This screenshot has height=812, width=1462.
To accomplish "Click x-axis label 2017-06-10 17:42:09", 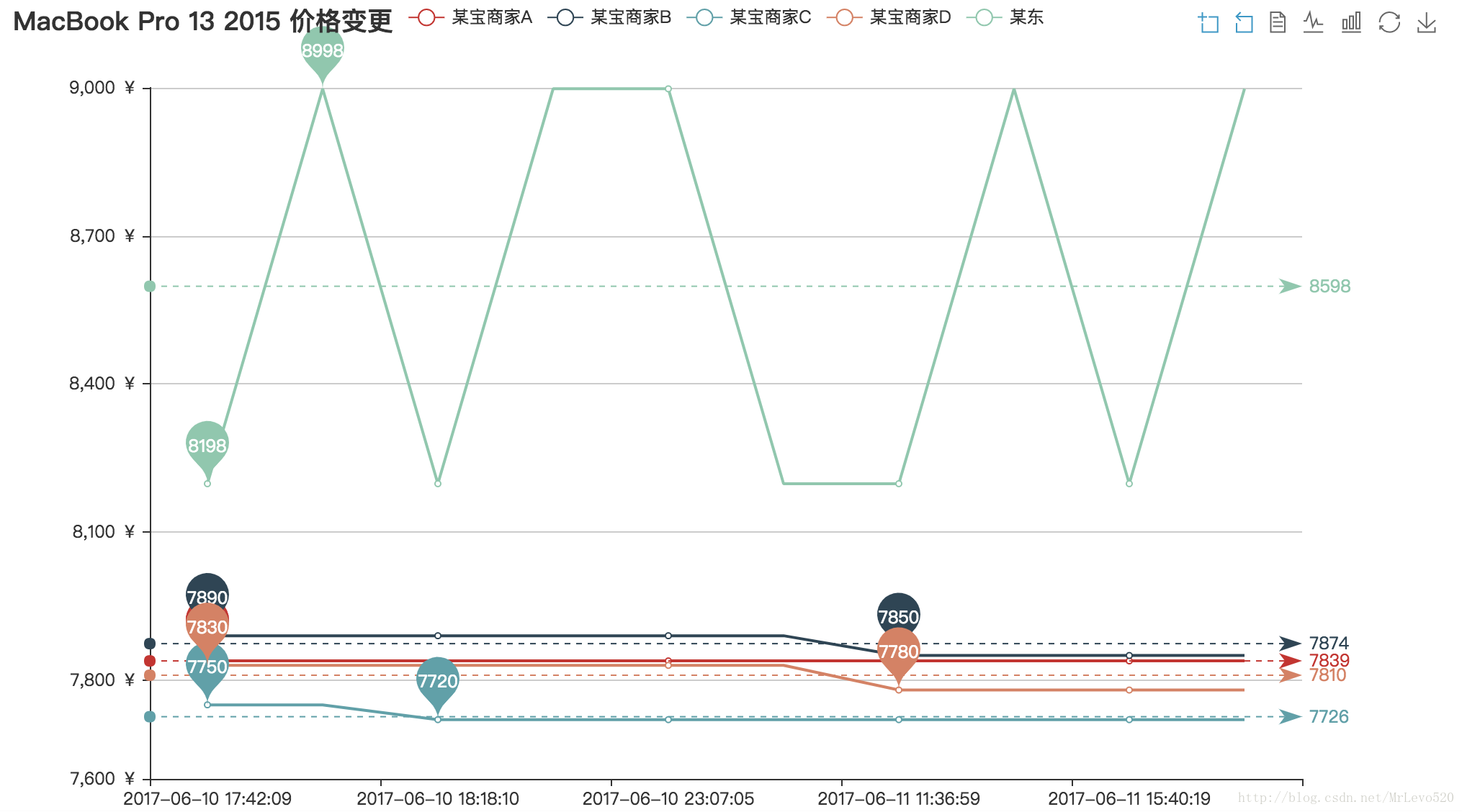I will [207, 799].
